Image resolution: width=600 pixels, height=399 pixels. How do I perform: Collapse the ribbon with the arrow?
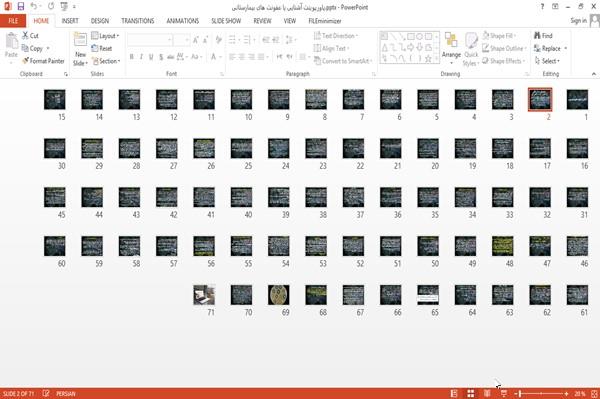pos(593,74)
